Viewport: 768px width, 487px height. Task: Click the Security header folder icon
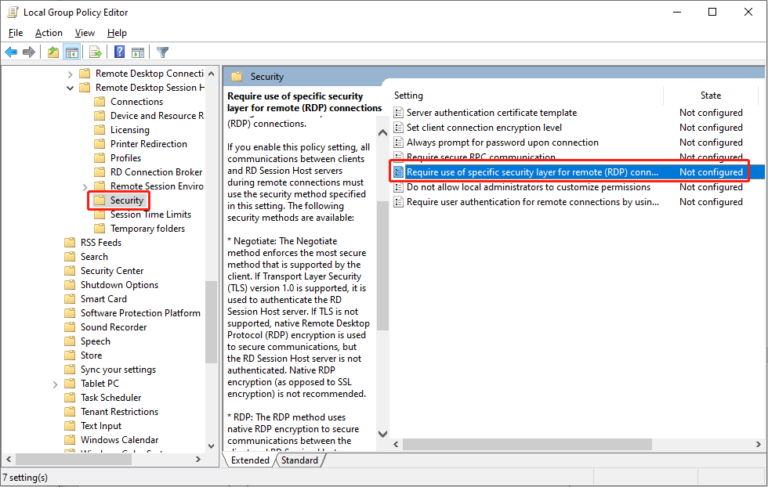(237, 76)
